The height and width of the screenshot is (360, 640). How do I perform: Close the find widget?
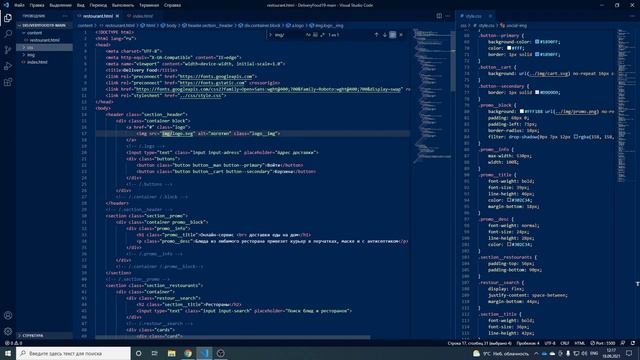pyautogui.click(x=401, y=35)
